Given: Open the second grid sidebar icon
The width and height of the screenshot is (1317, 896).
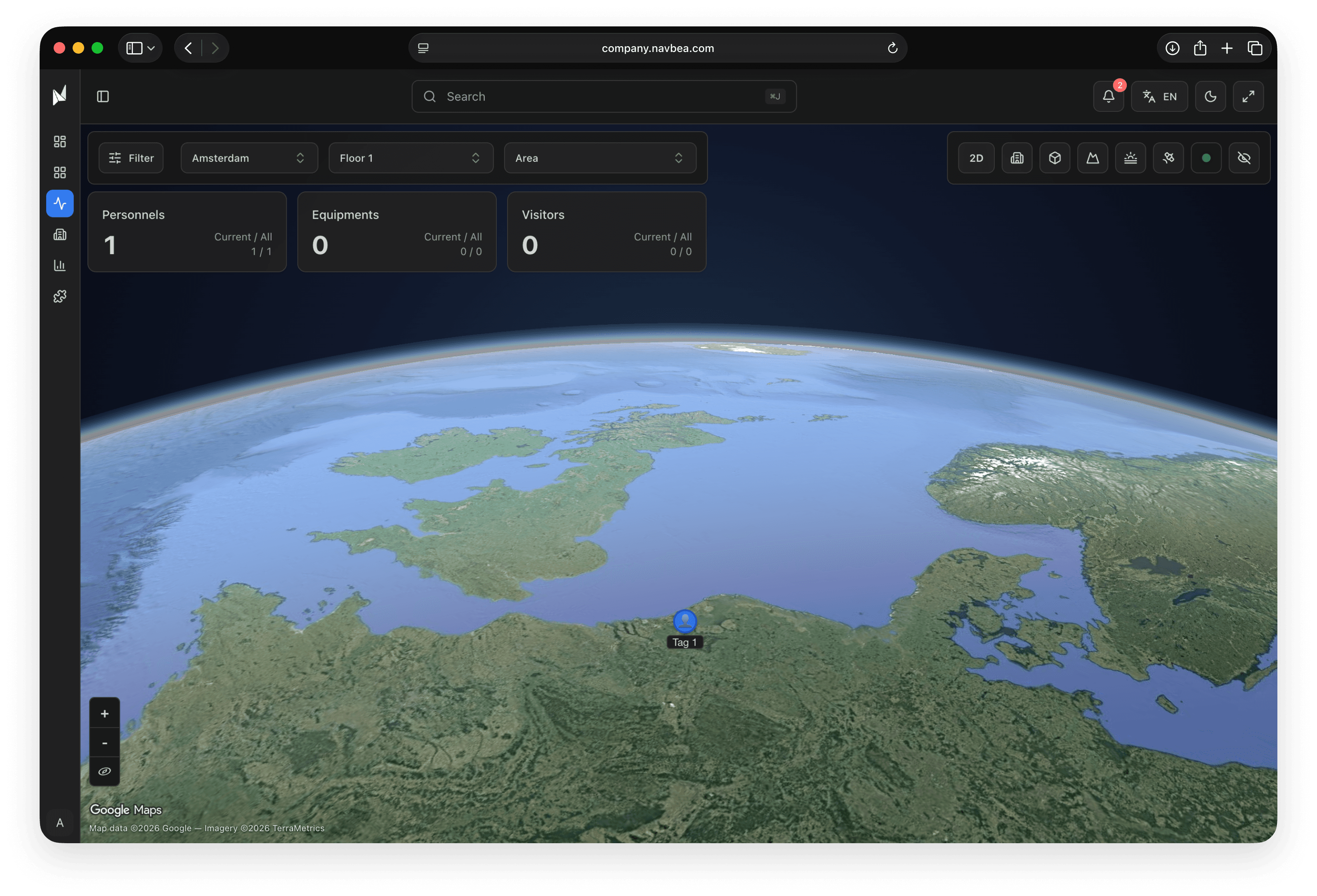Looking at the screenshot, I should (59, 172).
